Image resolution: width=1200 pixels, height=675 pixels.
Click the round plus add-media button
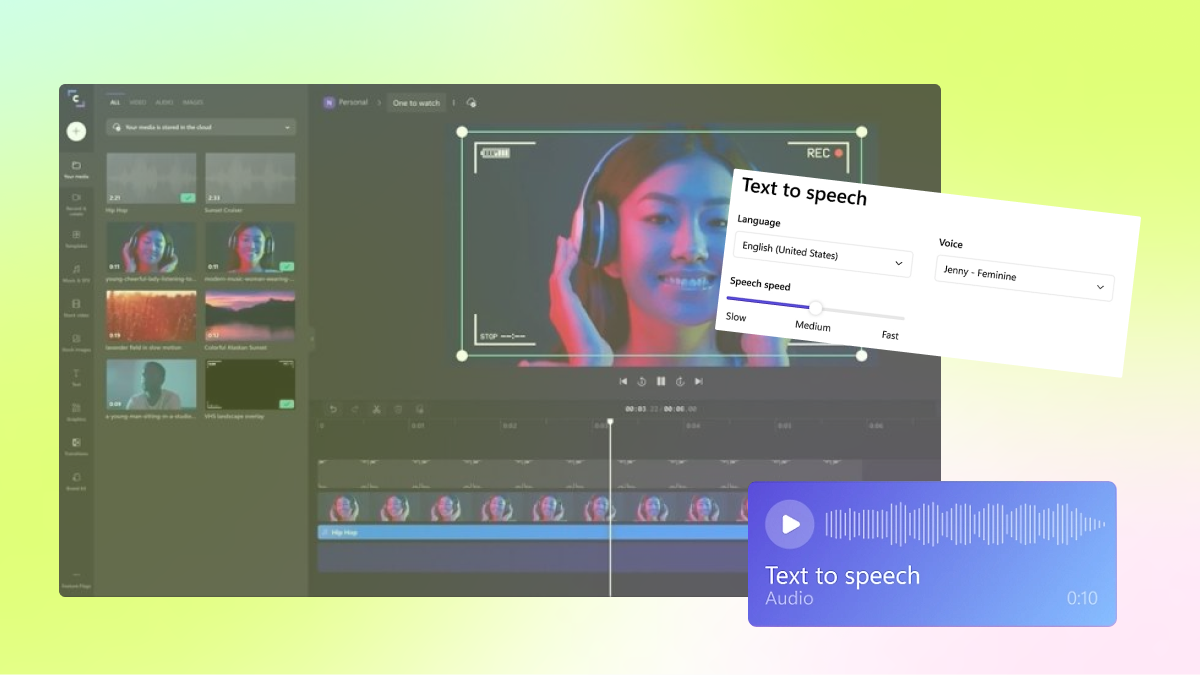pyautogui.click(x=76, y=131)
